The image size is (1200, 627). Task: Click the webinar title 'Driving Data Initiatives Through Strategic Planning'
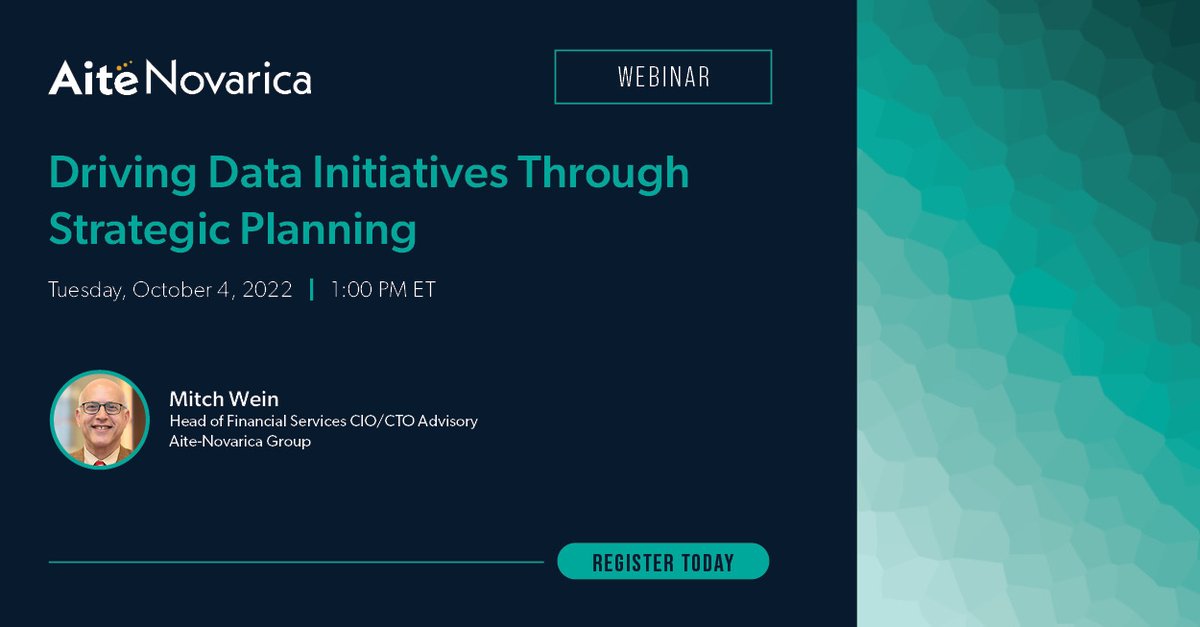[x=369, y=200]
